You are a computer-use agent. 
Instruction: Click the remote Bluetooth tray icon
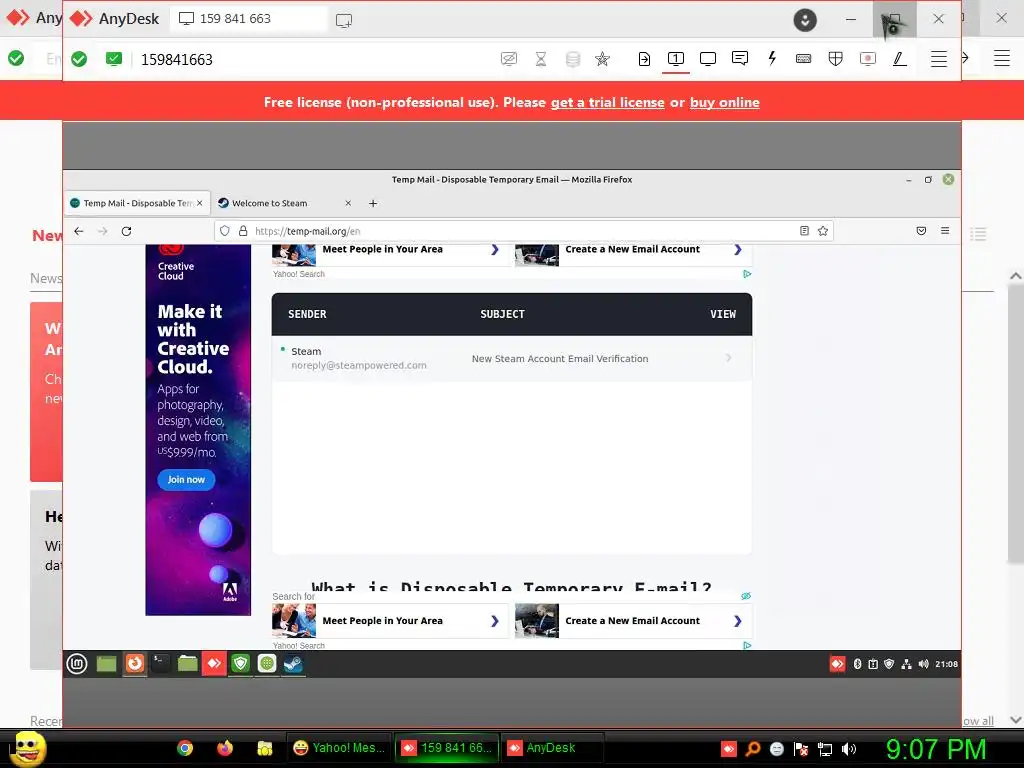(857, 664)
